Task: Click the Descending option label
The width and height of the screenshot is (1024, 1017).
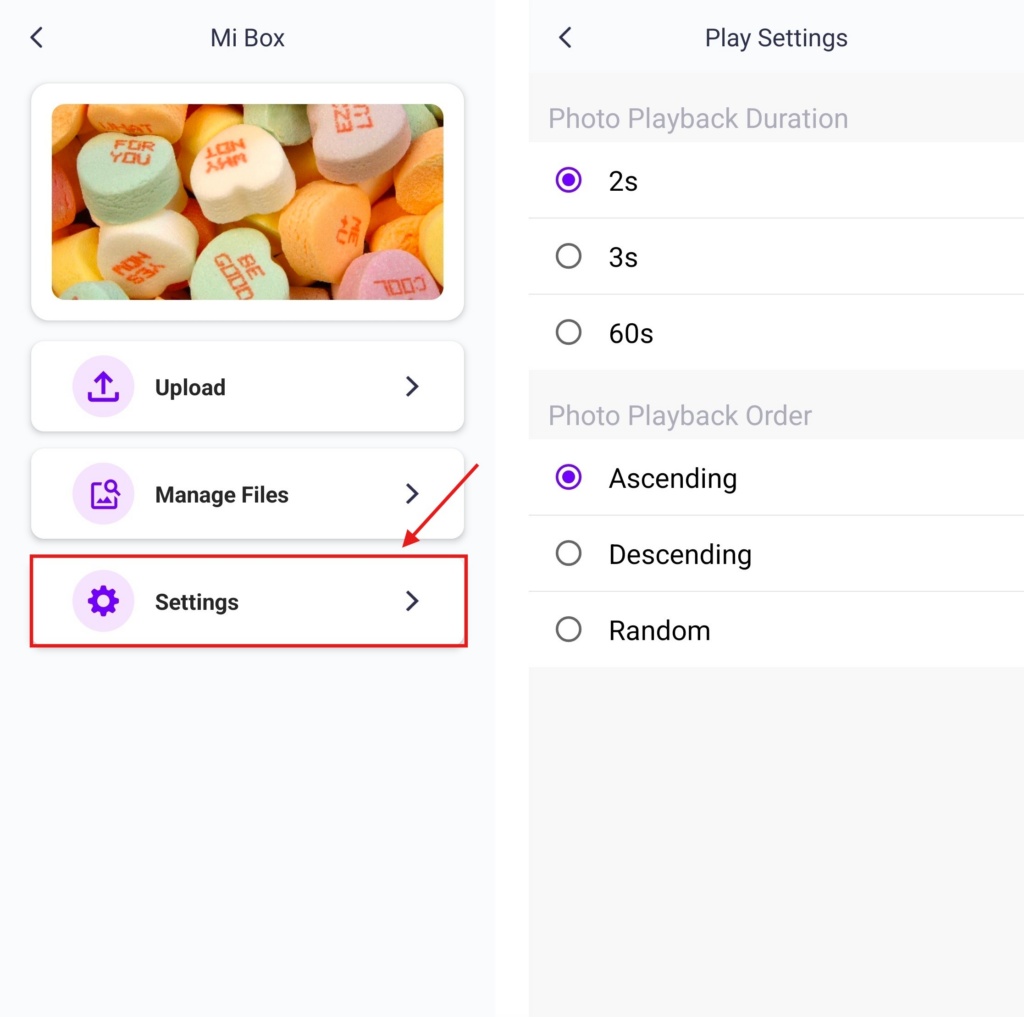Action: tap(680, 555)
